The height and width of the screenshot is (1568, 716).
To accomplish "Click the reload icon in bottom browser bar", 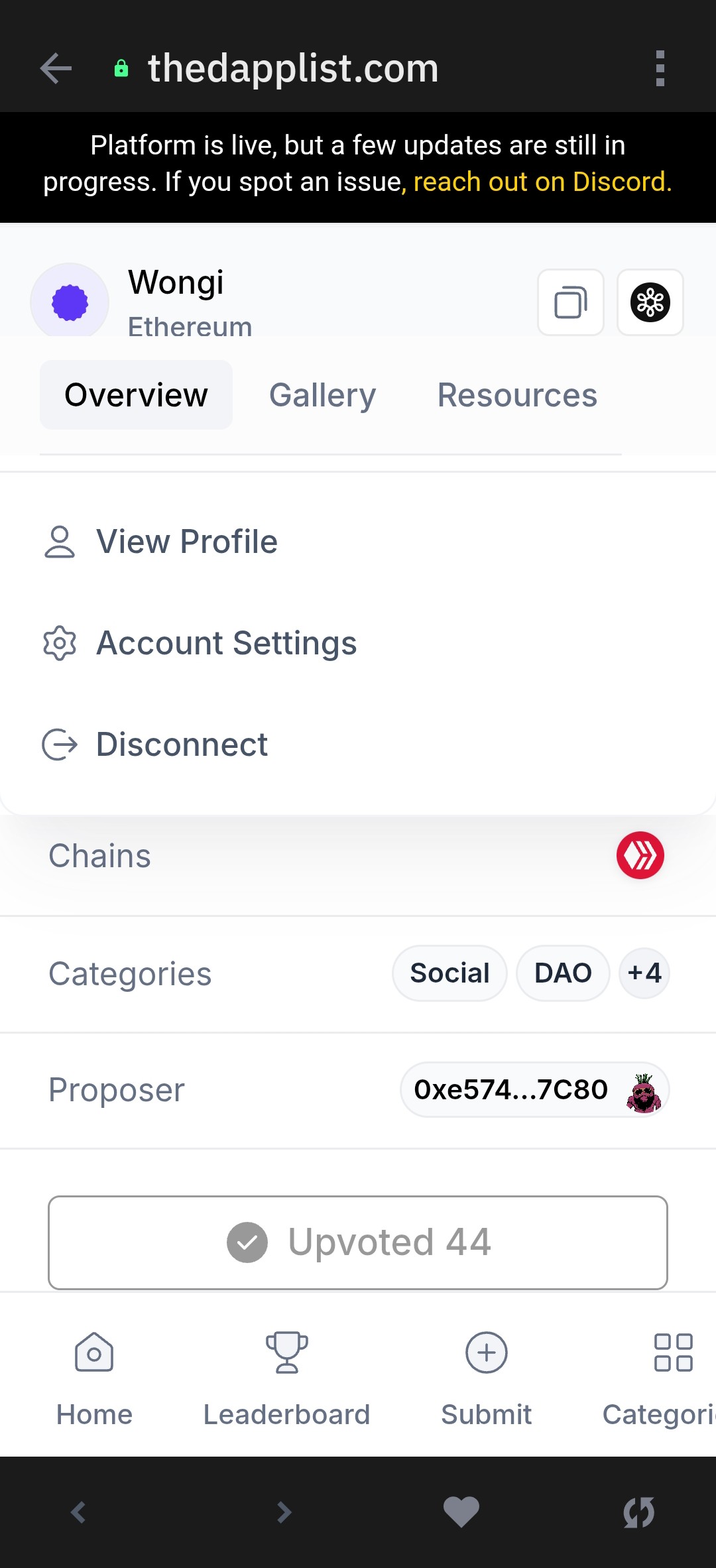I will [x=639, y=1512].
